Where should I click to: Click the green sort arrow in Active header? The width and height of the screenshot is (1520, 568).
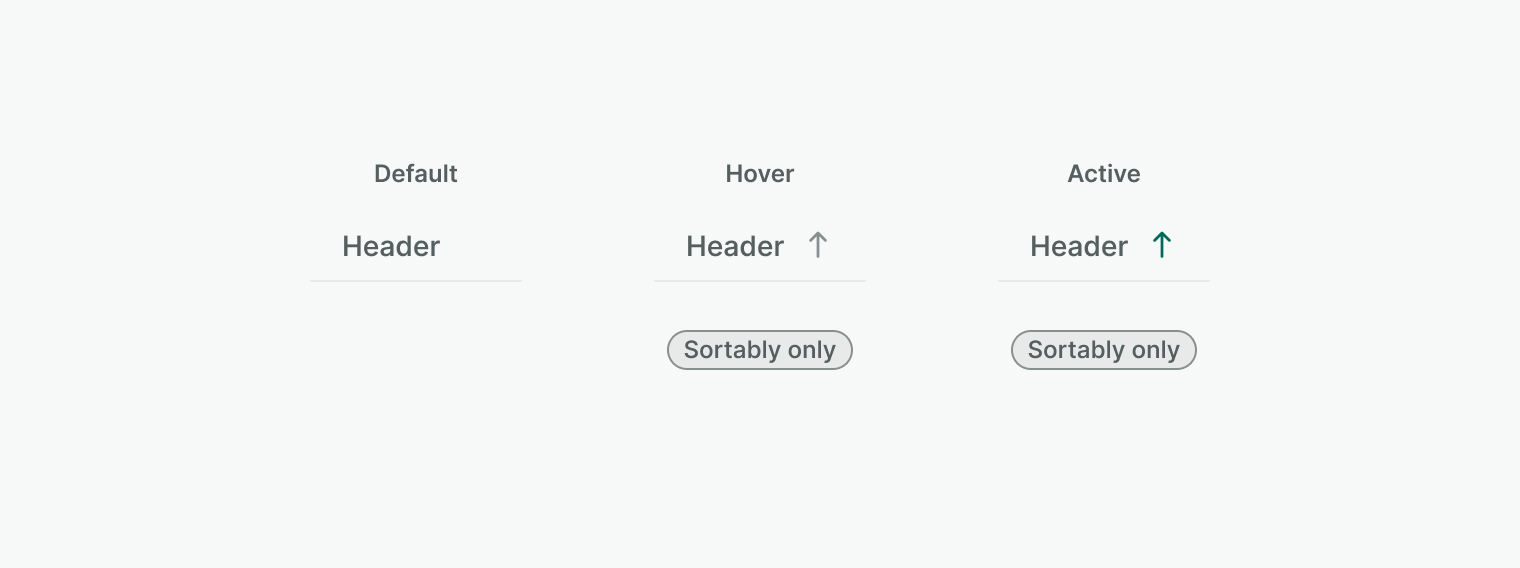coord(1161,246)
